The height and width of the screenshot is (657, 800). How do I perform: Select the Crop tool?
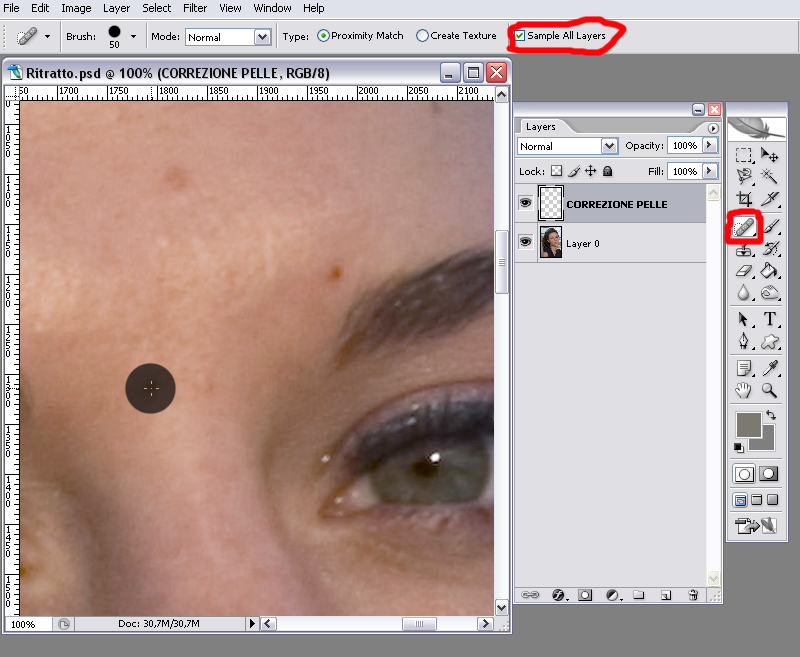coord(743,200)
